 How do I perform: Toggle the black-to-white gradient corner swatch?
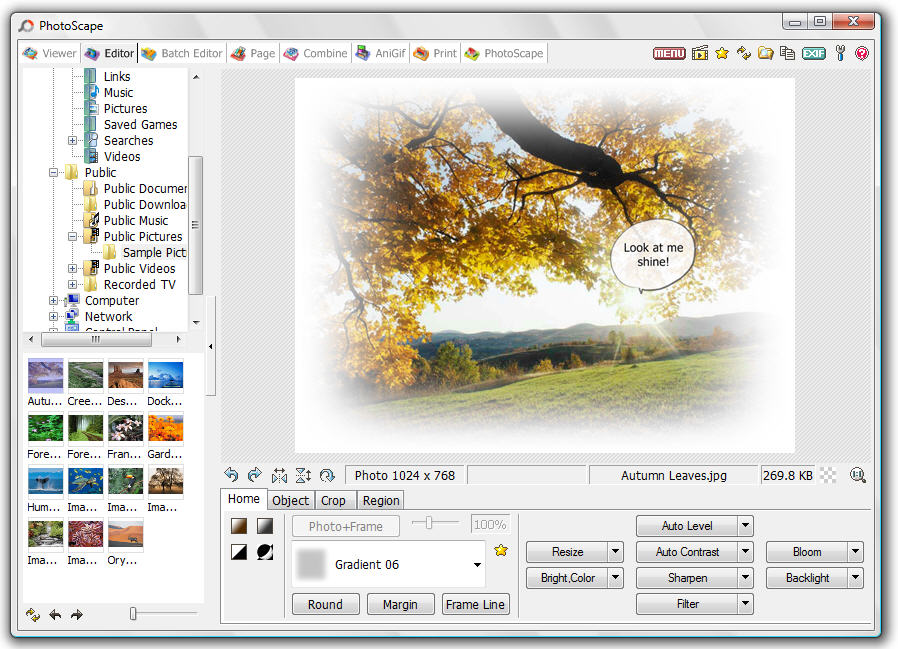[x=265, y=526]
